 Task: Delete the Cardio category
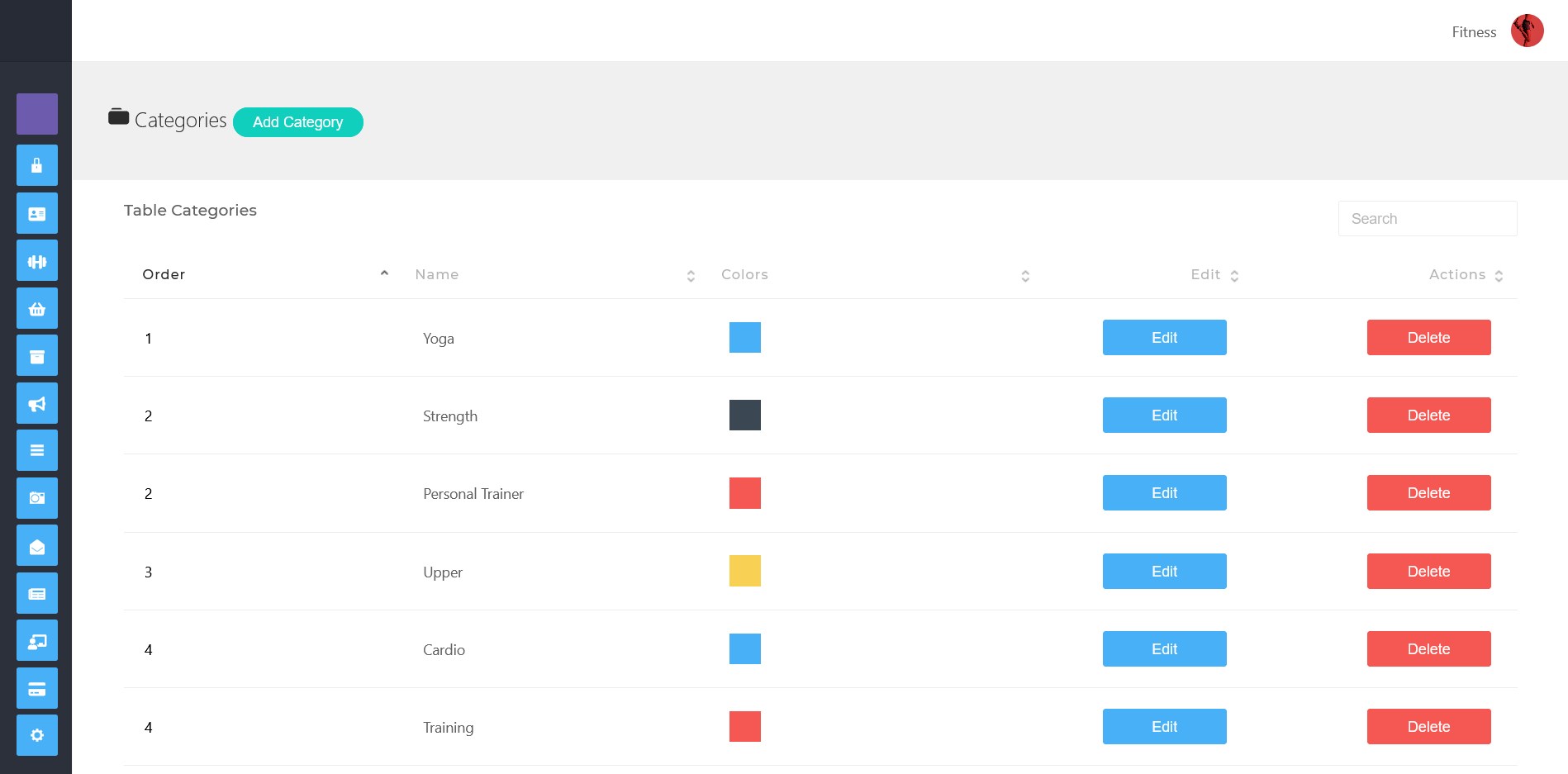pyautogui.click(x=1428, y=648)
